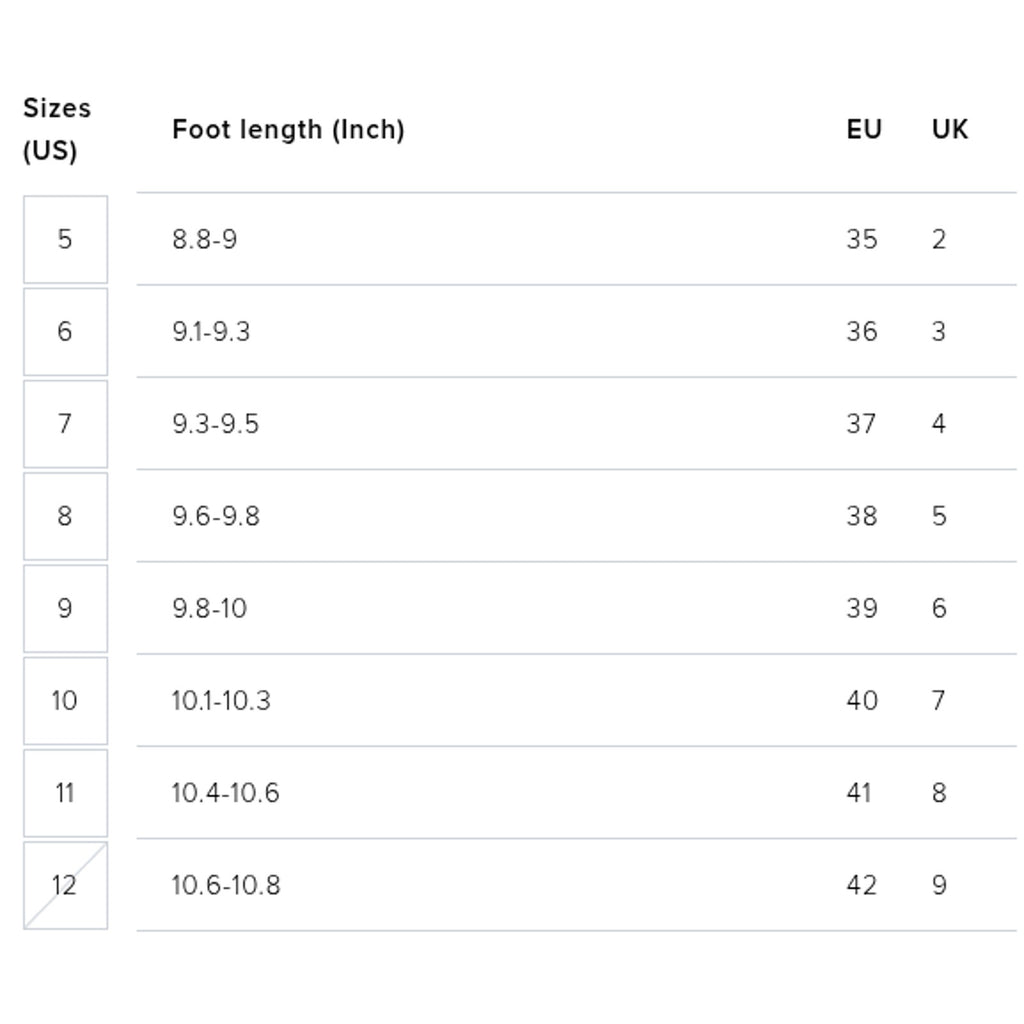Choose US size 10 box

[65, 701]
